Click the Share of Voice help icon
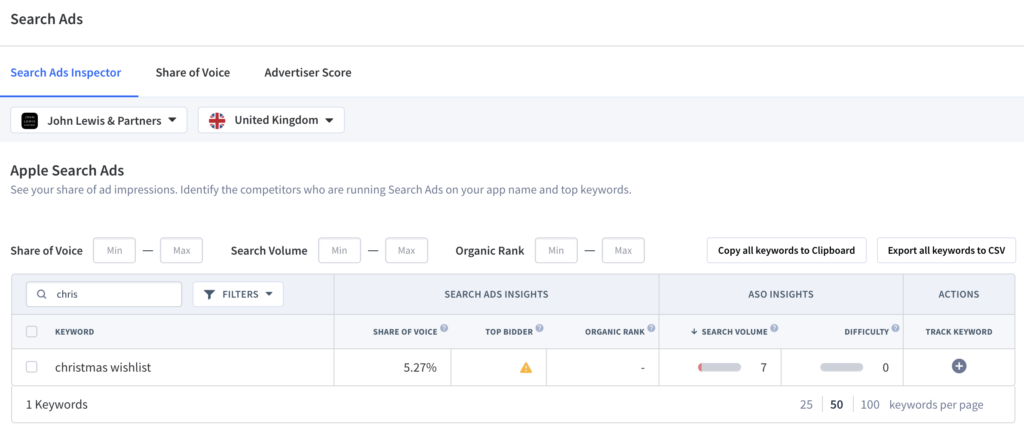1024x437 pixels. (444, 329)
